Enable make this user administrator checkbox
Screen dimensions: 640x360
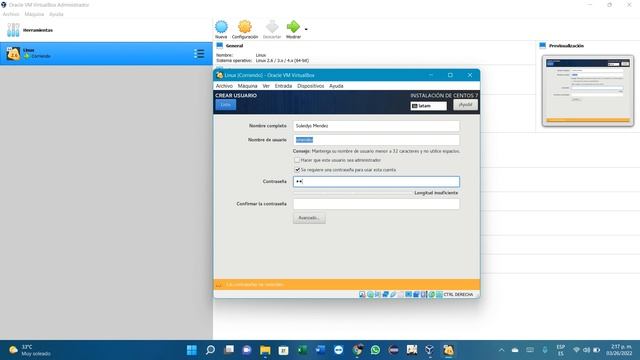click(x=297, y=160)
